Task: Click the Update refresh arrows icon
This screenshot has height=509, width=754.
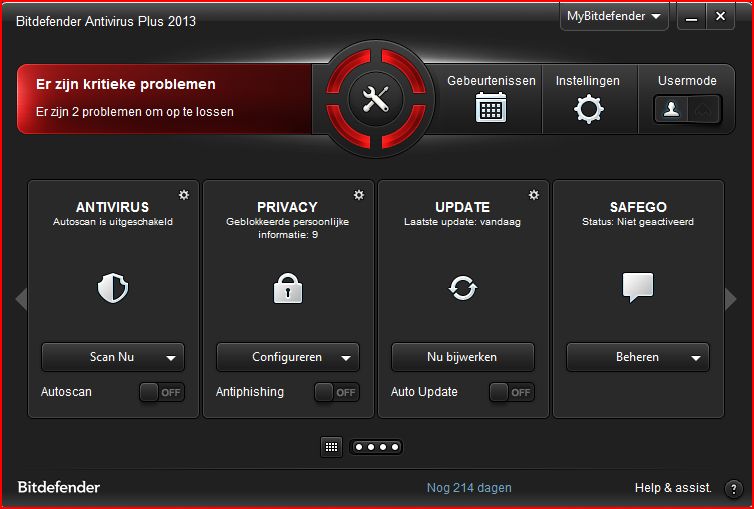Action: tap(463, 288)
